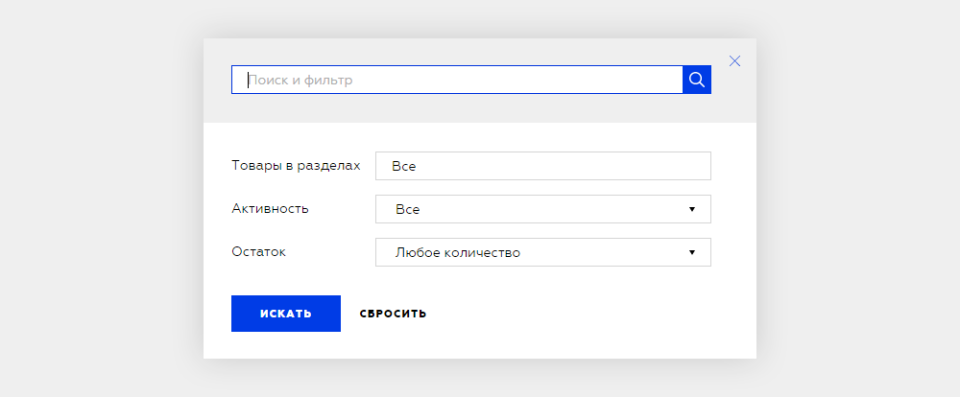Click the blue magnifier search icon
This screenshot has height=397, width=960.
697,80
